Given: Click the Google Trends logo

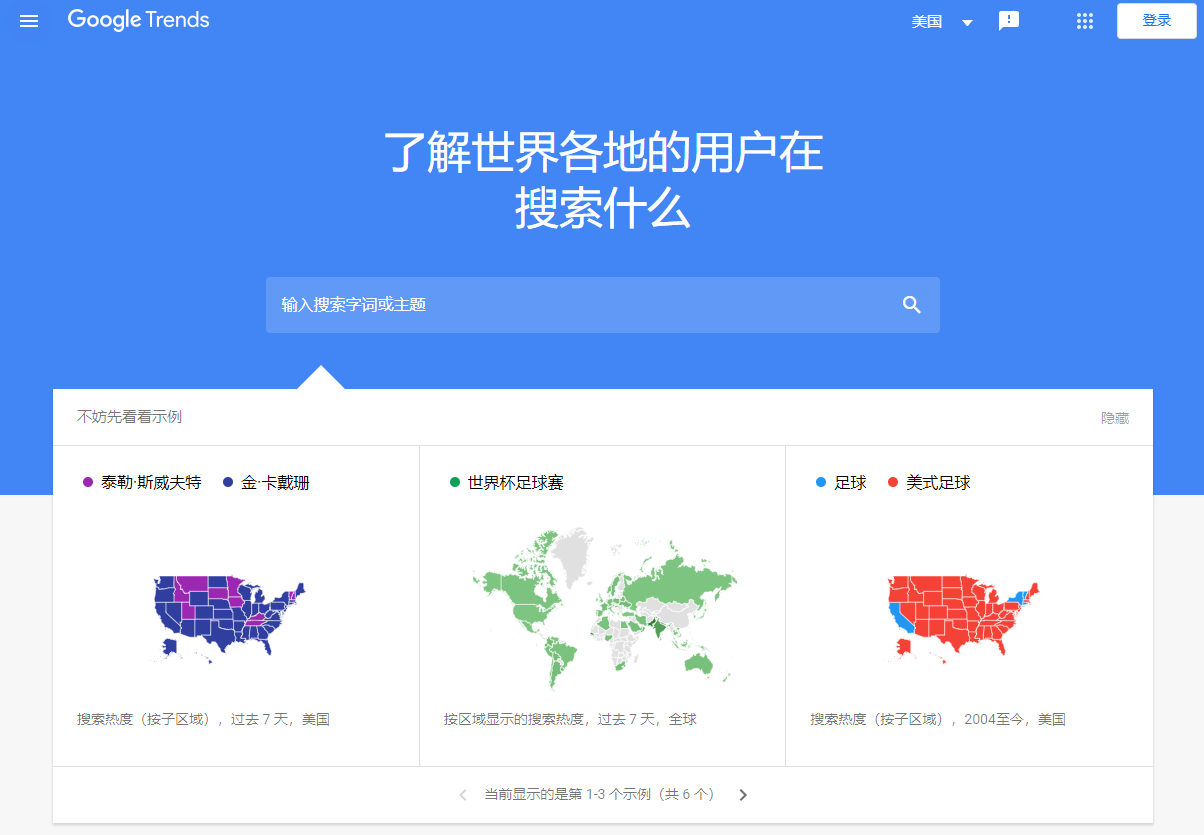Looking at the screenshot, I should 138,20.
